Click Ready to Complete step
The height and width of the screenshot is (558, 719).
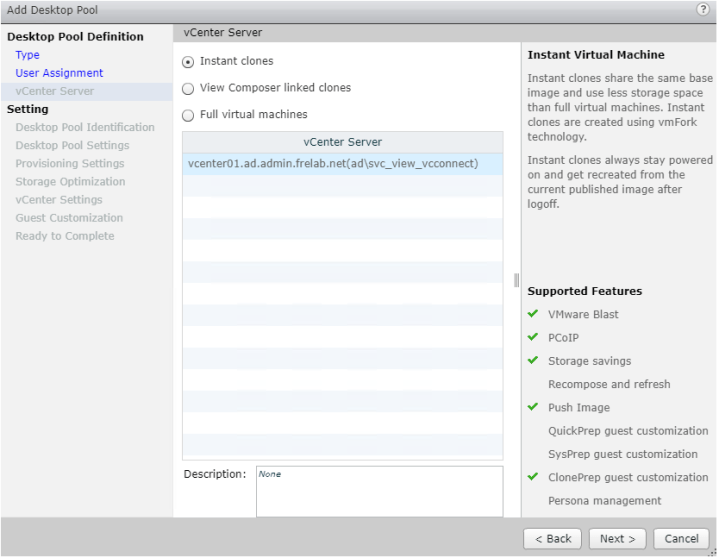click(65, 236)
